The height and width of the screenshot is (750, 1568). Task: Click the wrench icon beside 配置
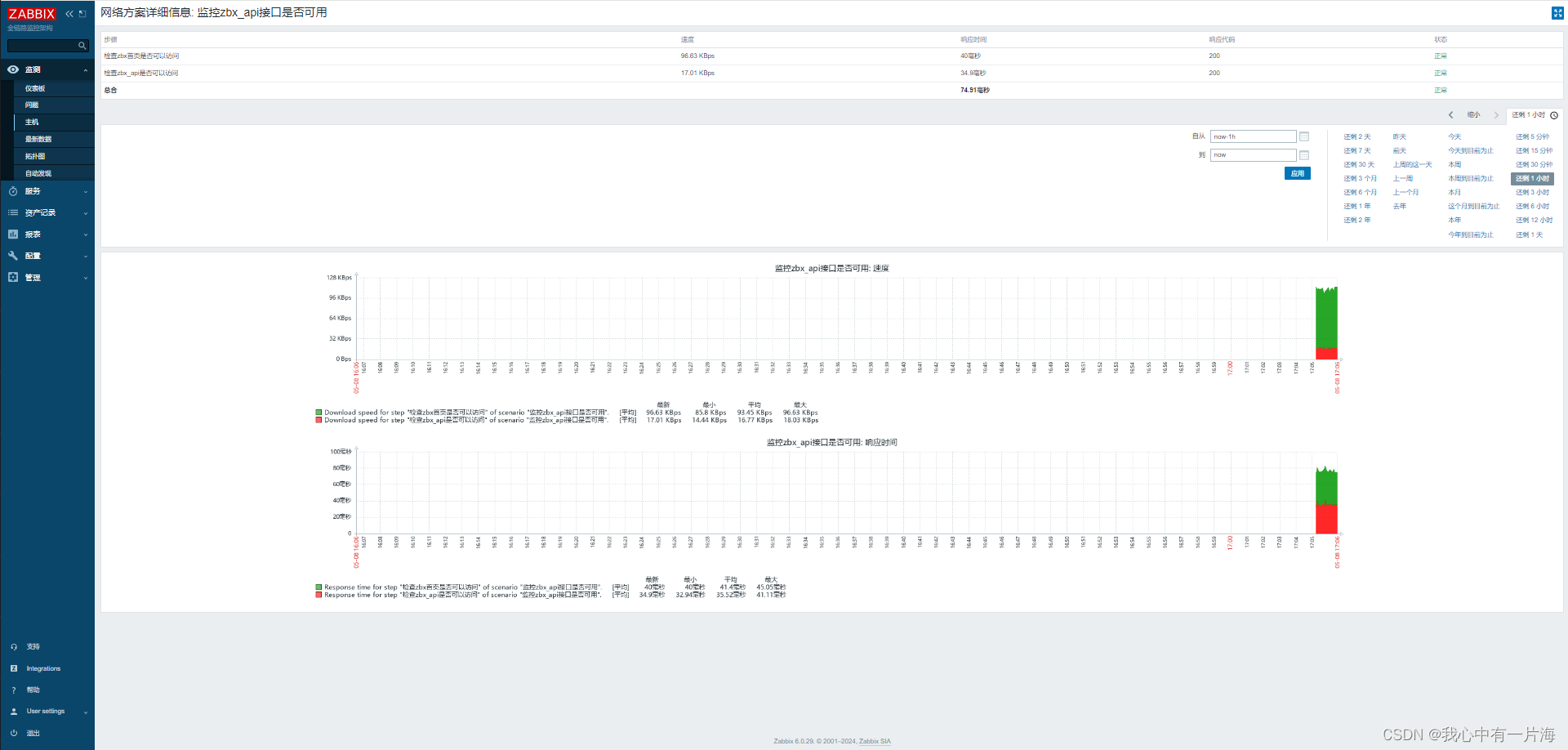click(13, 256)
